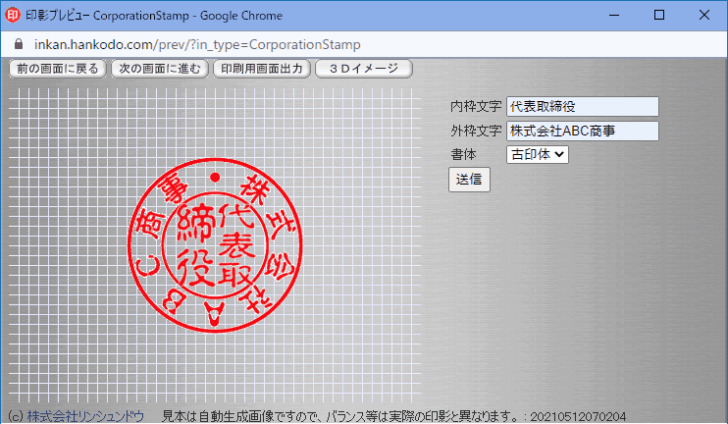Close the 印影プレビュー window

coord(704,16)
